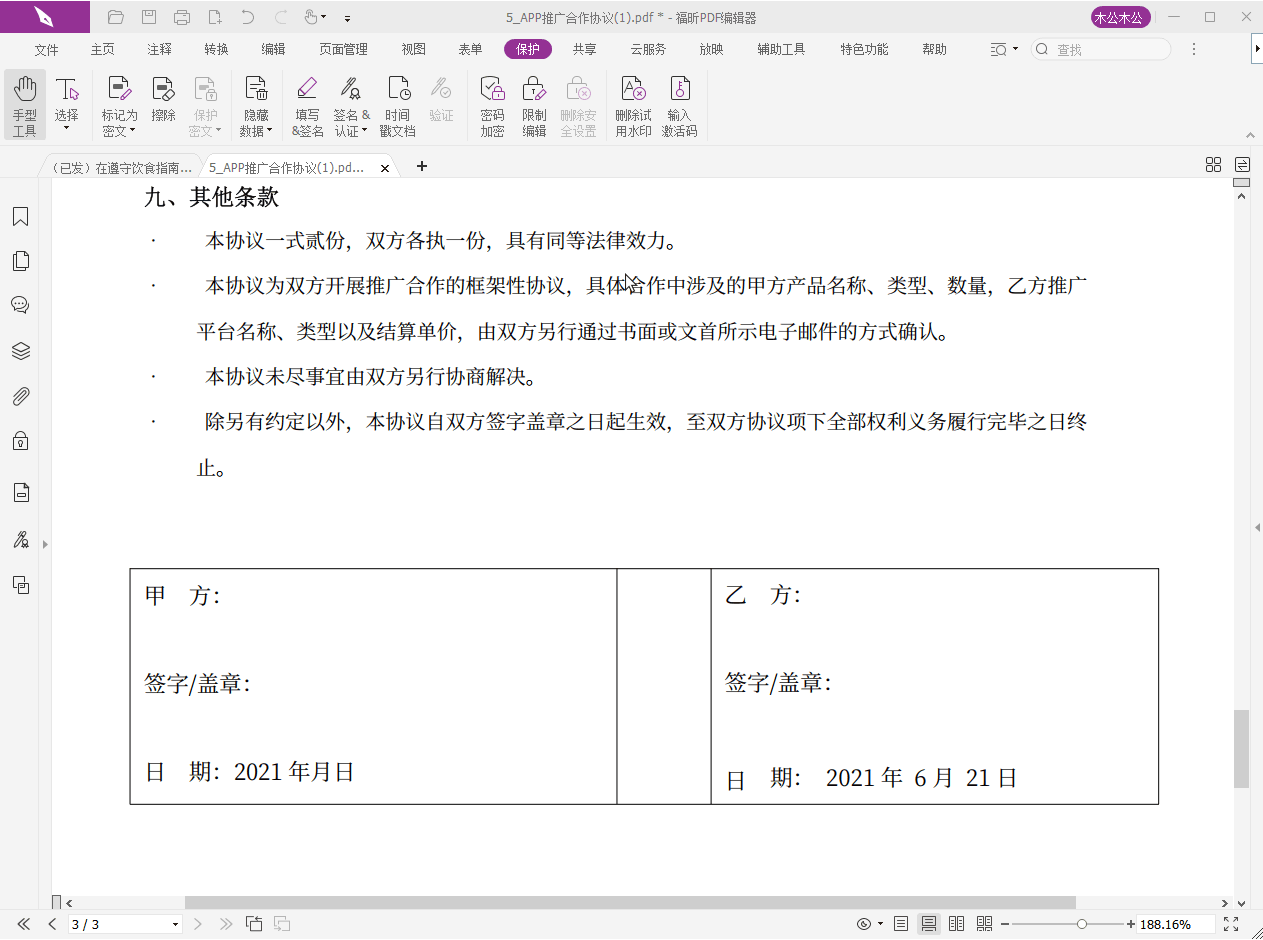1263x940 pixels.
Task: Click the 输入激活码 button
Action: pos(679,104)
